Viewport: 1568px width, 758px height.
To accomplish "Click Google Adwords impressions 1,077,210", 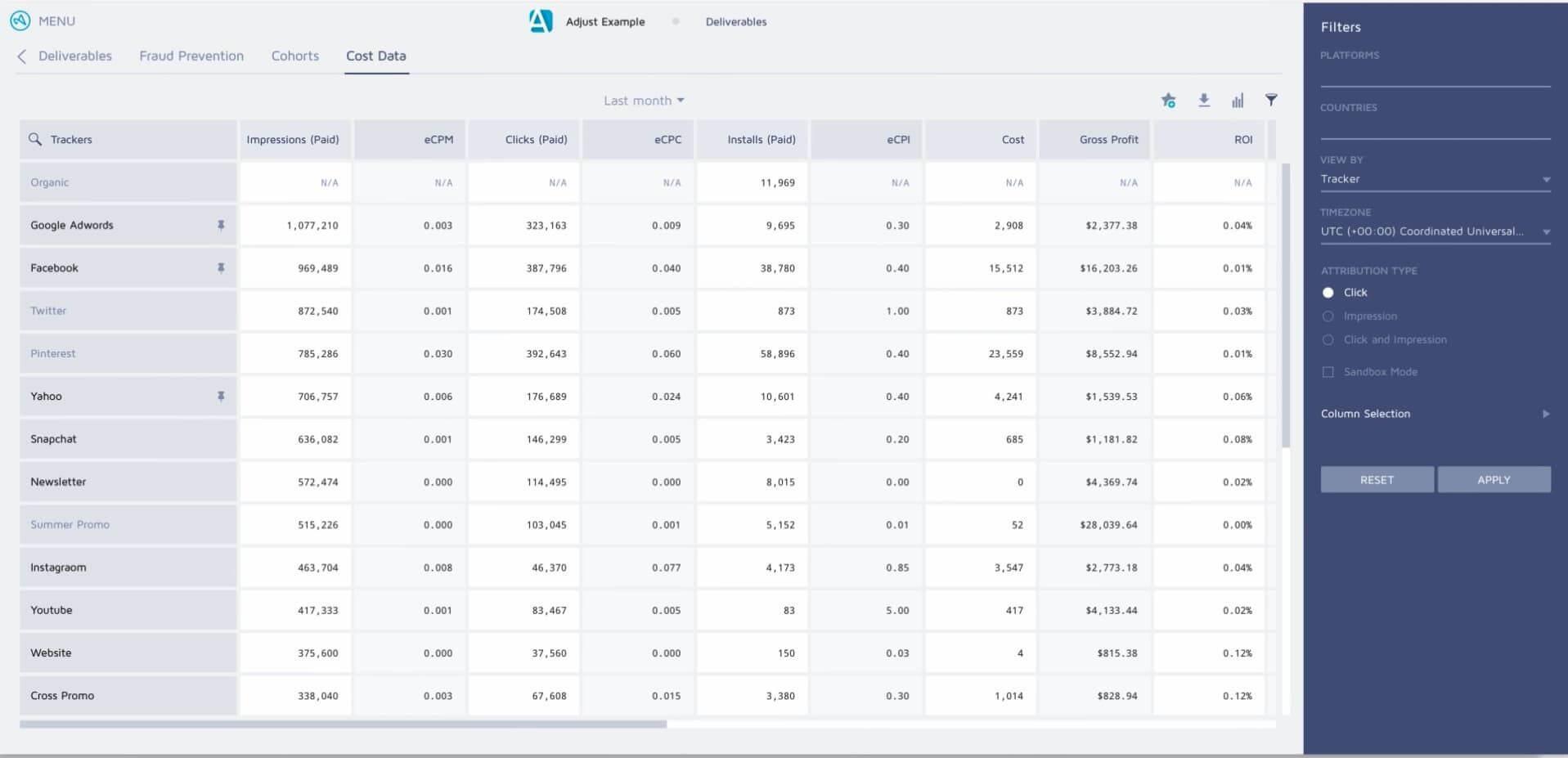I will tap(312, 226).
